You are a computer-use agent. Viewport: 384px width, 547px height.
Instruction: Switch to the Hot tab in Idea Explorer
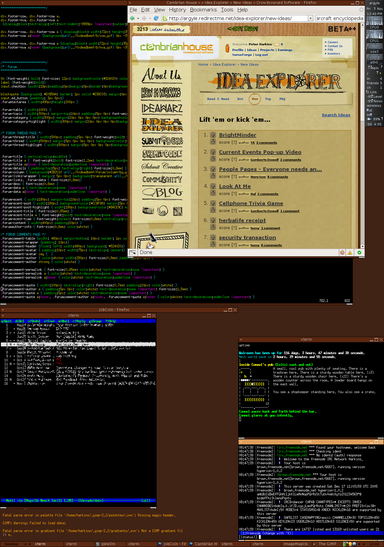click(240, 99)
